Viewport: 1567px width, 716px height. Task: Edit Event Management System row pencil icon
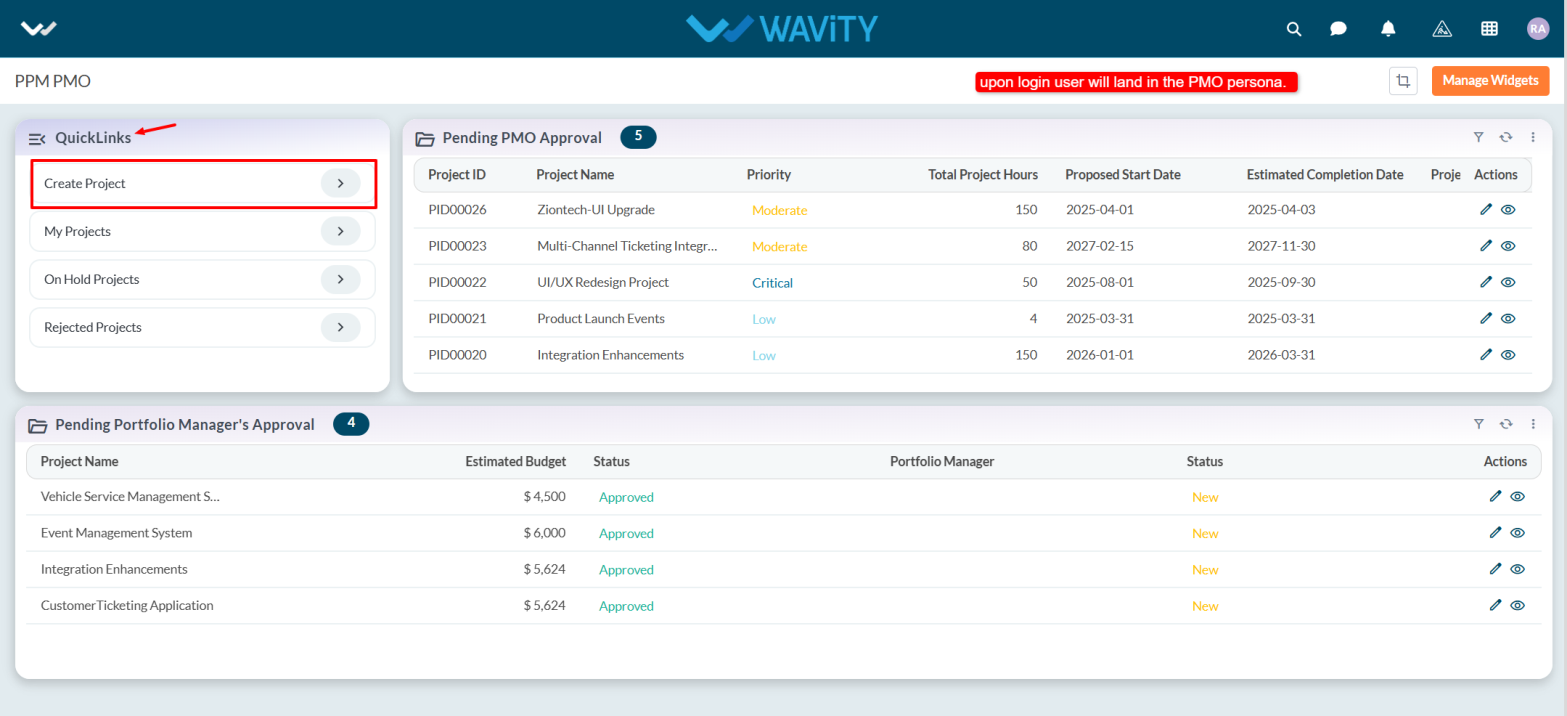click(1495, 532)
